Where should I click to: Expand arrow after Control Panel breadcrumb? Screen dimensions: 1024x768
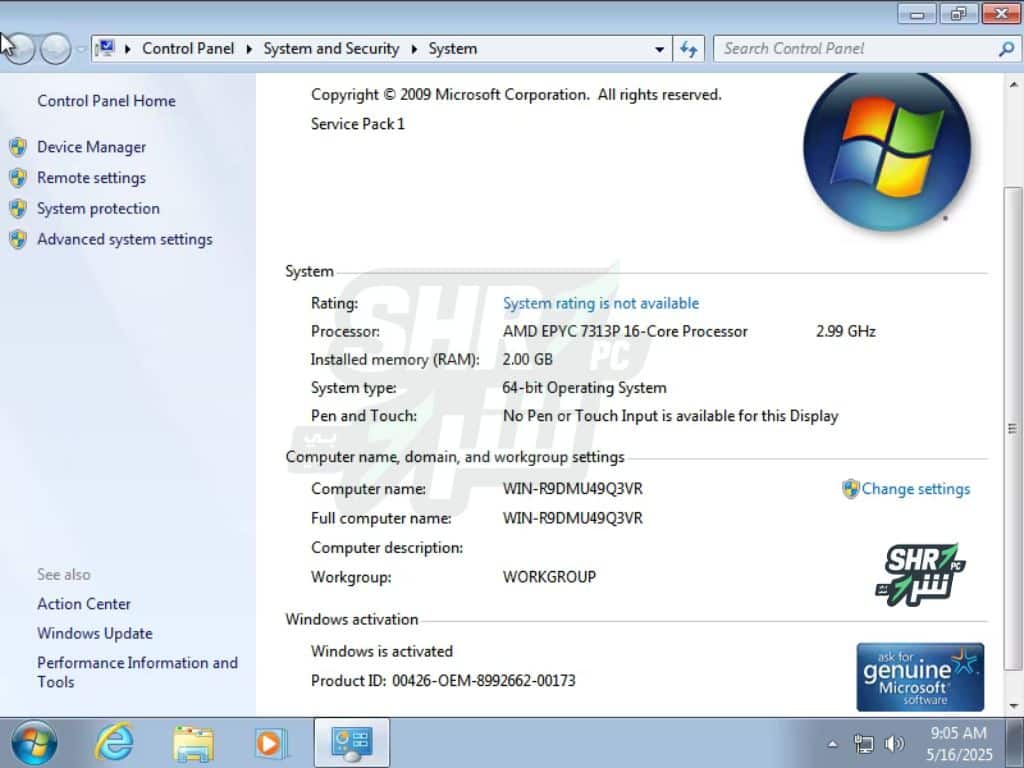pos(249,49)
